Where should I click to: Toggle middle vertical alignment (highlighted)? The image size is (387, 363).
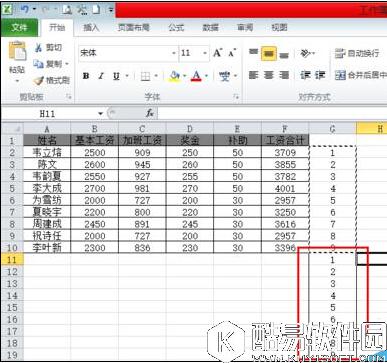pyautogui.click(x=269, y=53)
